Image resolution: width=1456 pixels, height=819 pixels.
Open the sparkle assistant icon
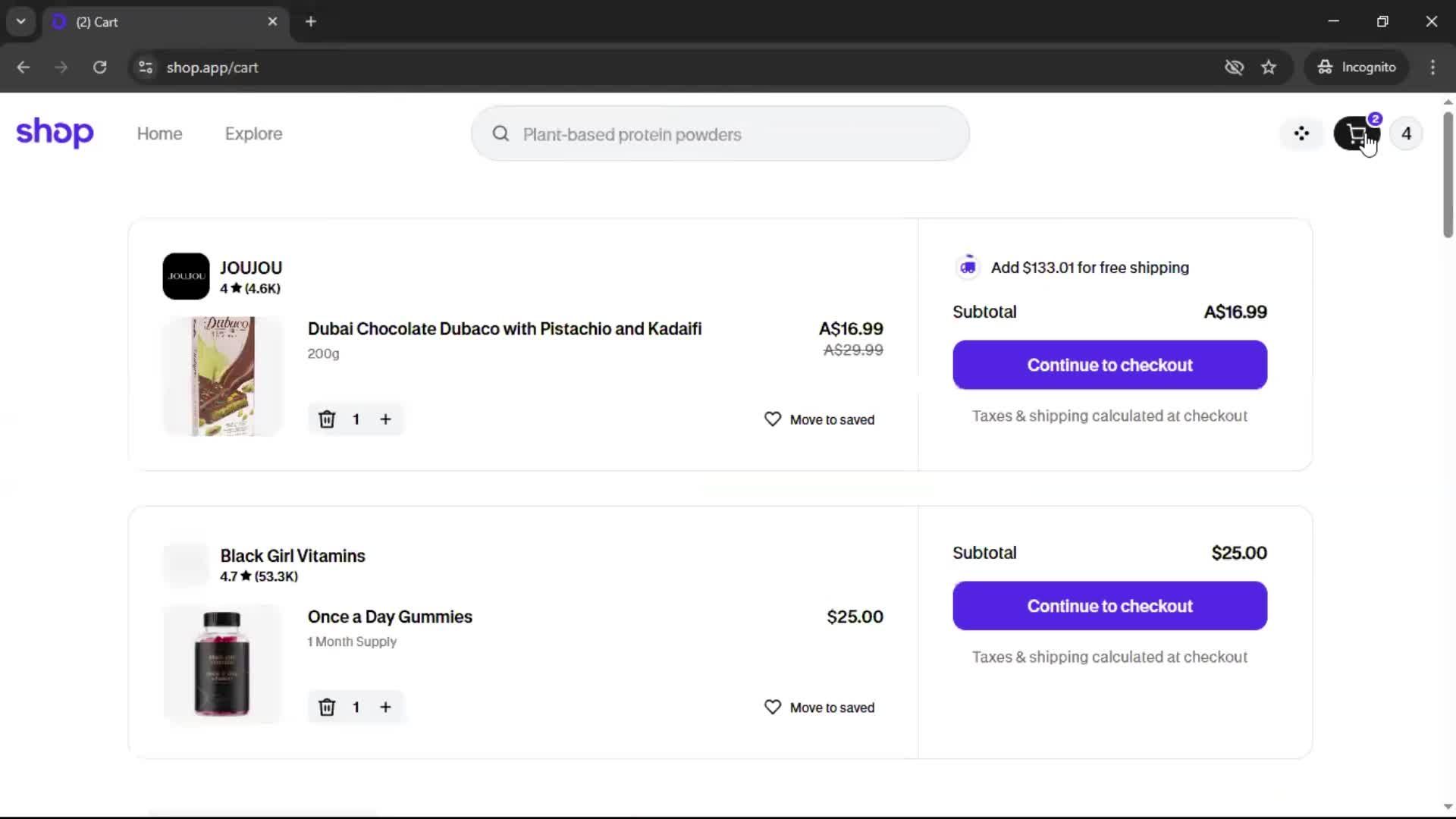click(1301, 134)
